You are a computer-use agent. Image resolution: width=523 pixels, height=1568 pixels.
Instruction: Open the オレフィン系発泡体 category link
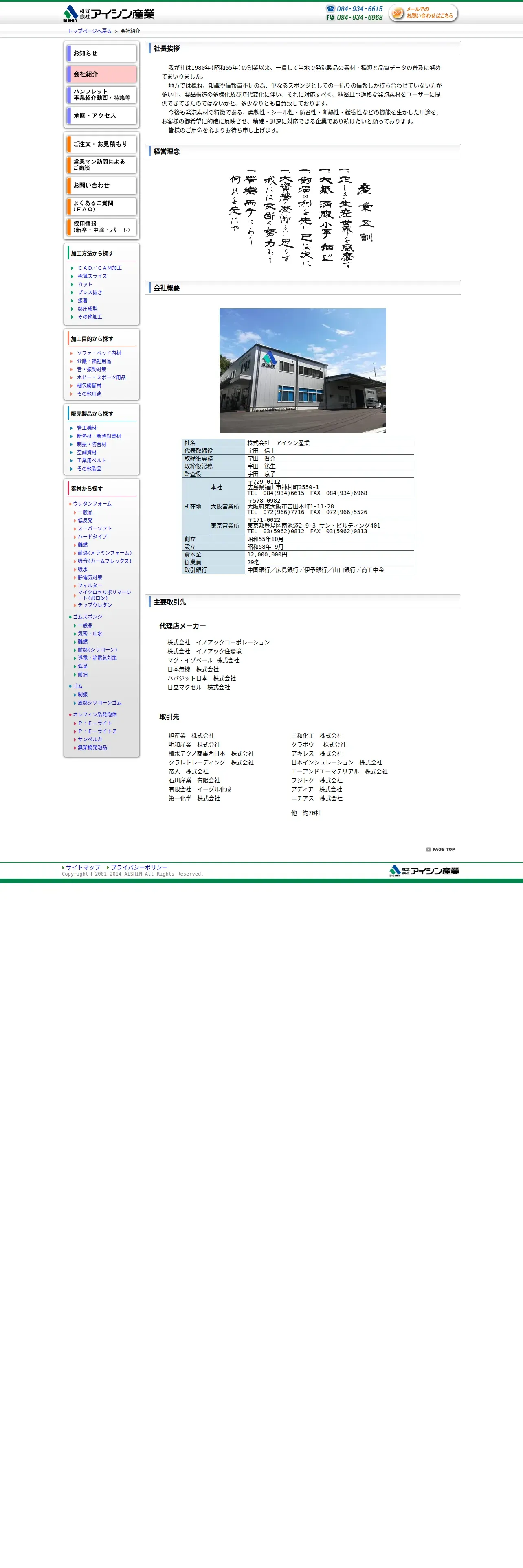(94, 715)
